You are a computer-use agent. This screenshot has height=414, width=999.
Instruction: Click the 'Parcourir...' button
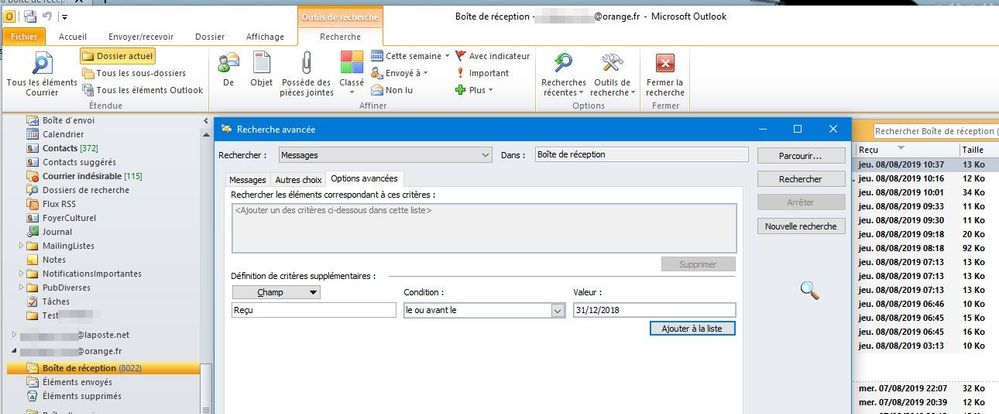pyautogui.click(x=800, y=156)
